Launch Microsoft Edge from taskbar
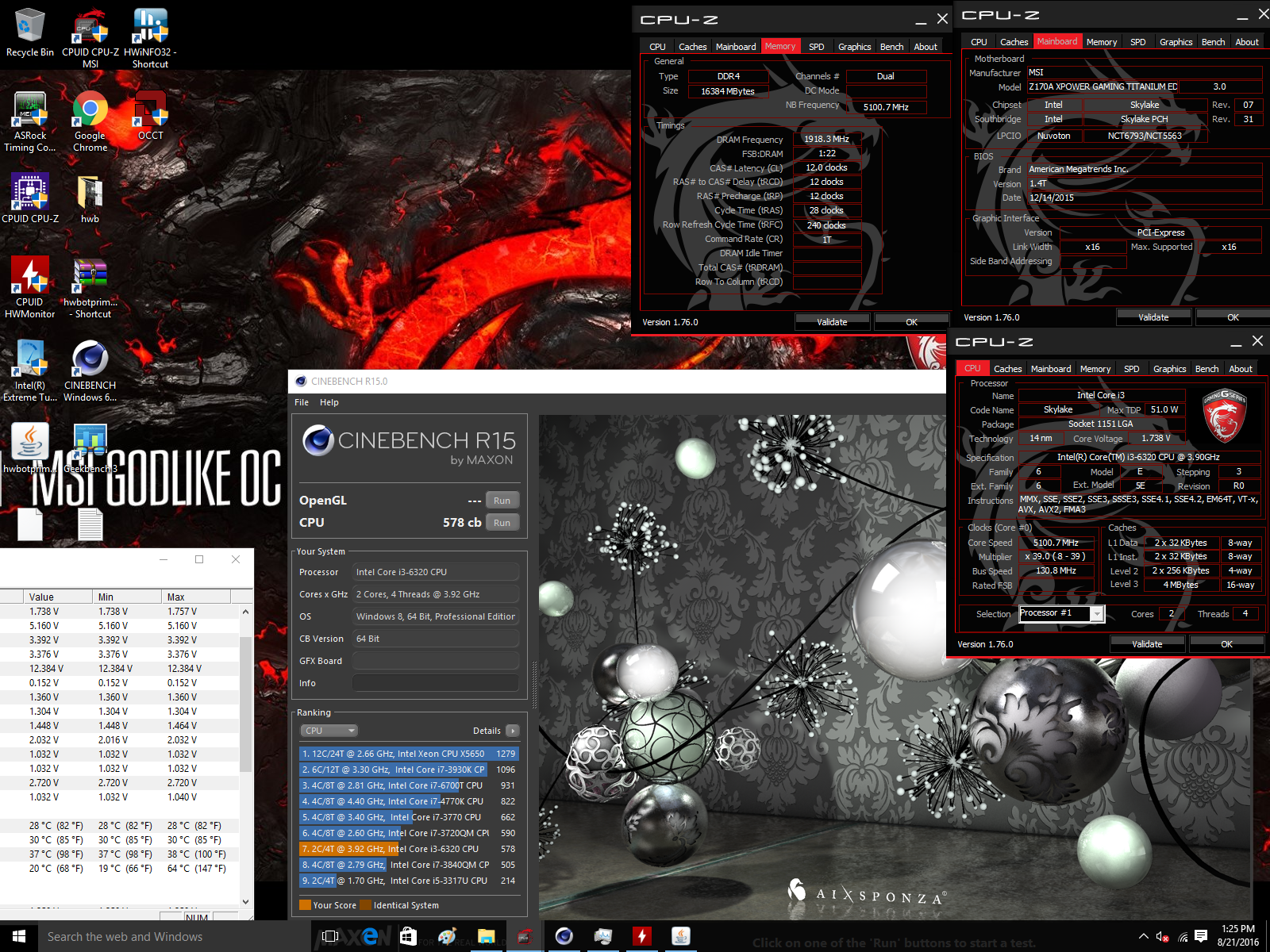The height and width of the screenshot is (952, 1270). (370, 936)
